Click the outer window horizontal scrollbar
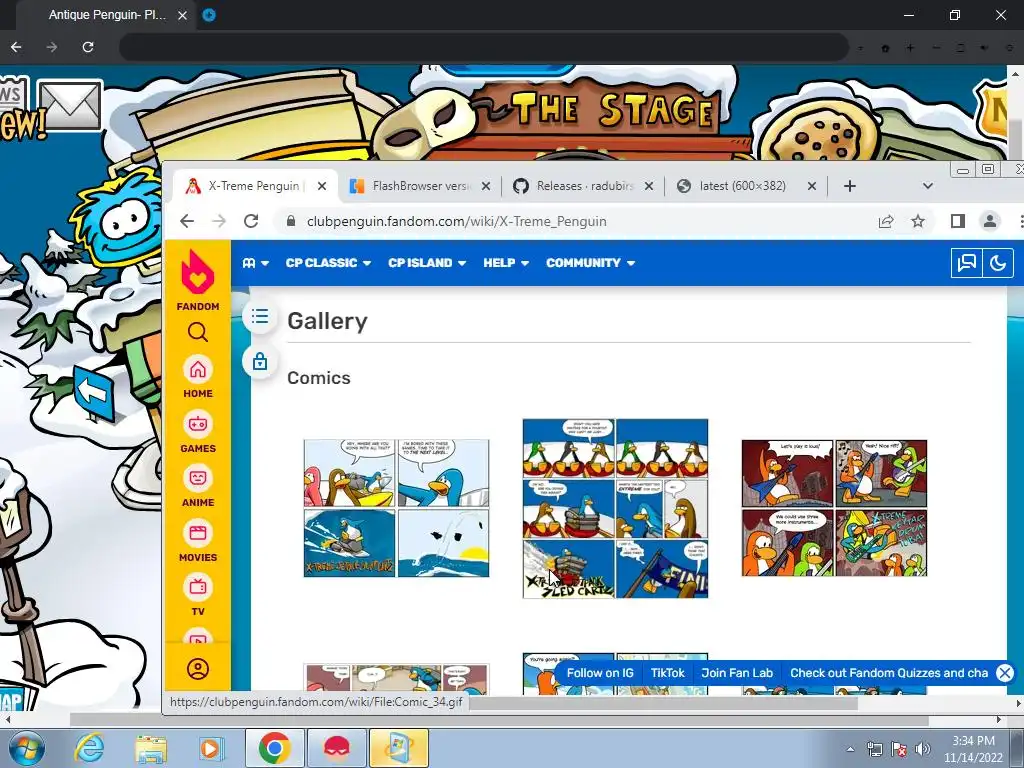 pos(499,719)
